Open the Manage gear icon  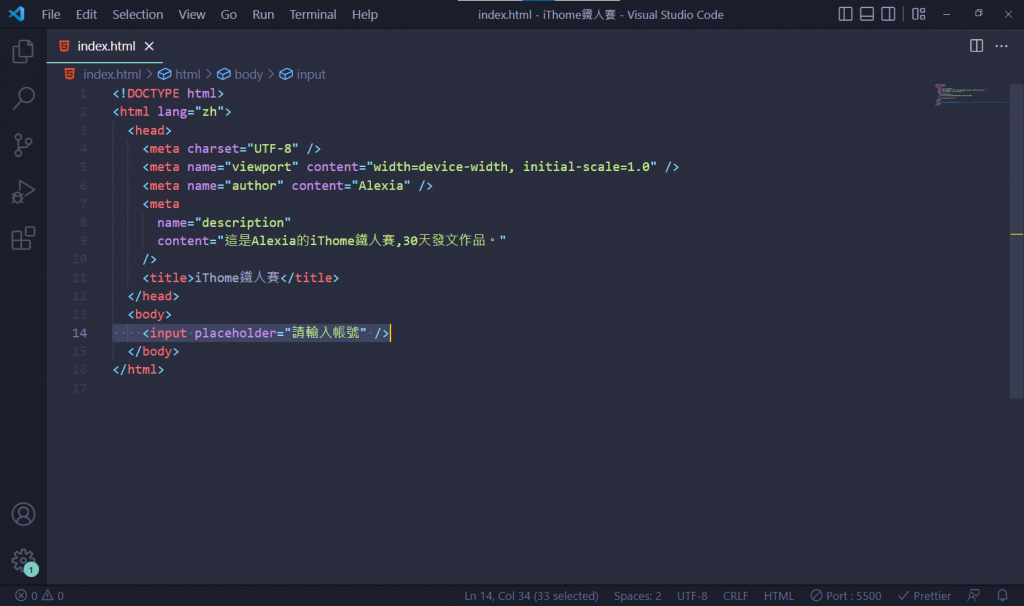pyautogui.click(x=23, y=561)
